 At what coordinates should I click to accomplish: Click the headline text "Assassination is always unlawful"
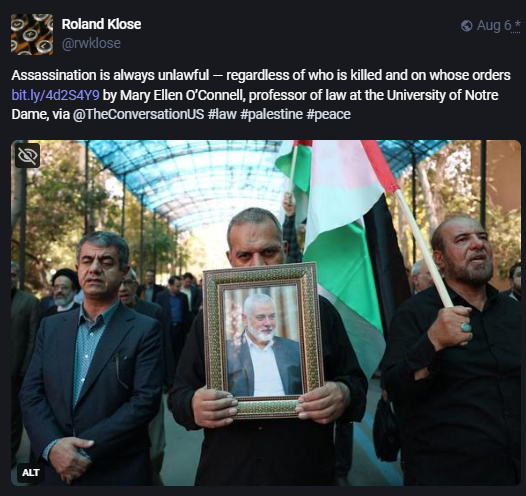(110, 75)
